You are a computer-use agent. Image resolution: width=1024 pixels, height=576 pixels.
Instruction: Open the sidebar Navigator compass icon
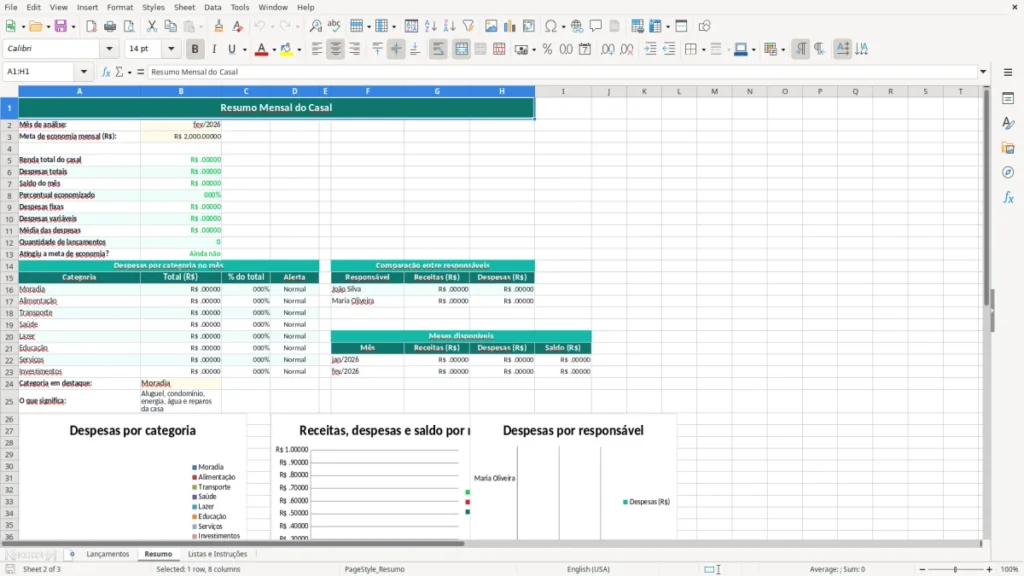(1008, 172)
